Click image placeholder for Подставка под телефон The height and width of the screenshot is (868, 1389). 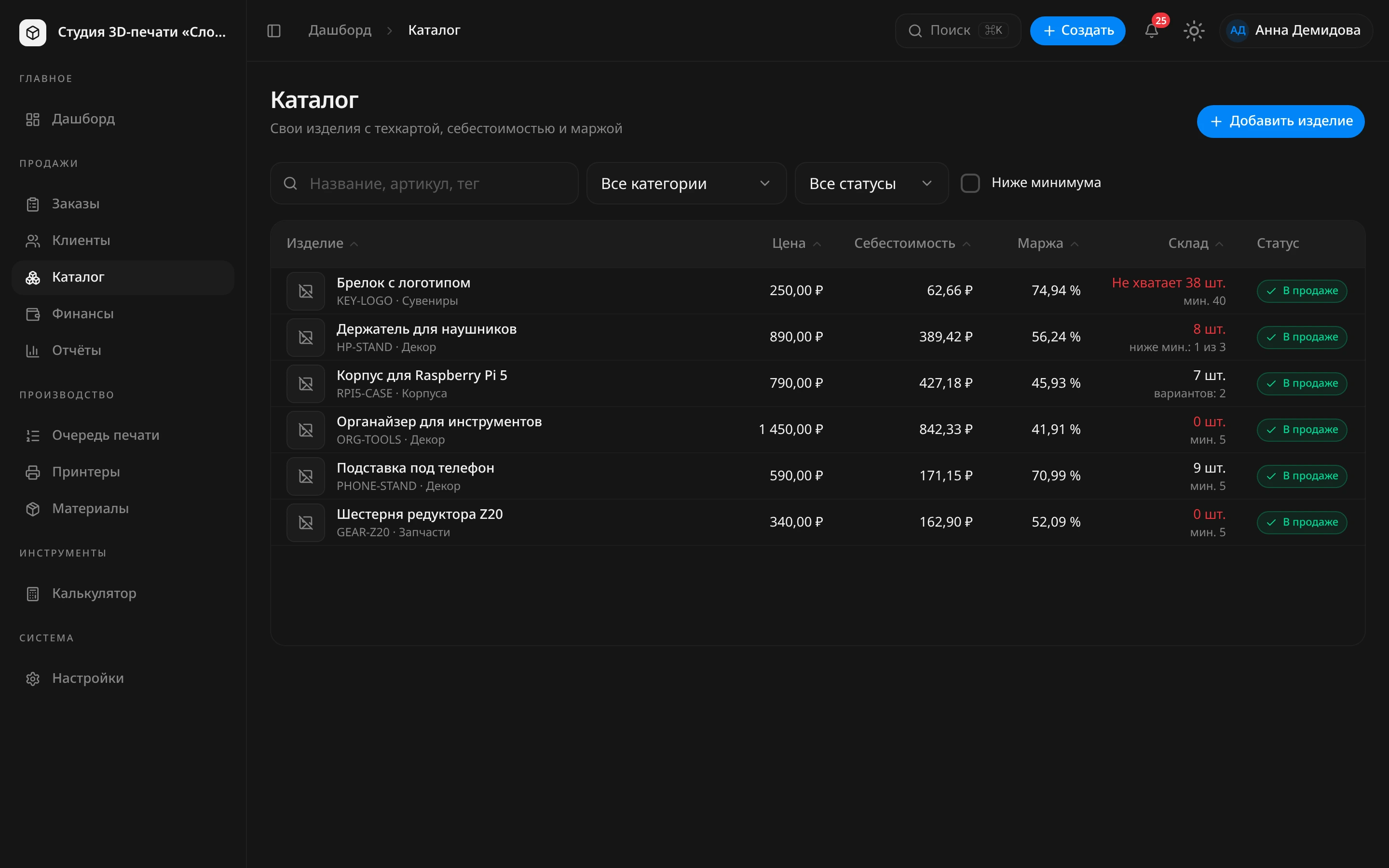306,476
